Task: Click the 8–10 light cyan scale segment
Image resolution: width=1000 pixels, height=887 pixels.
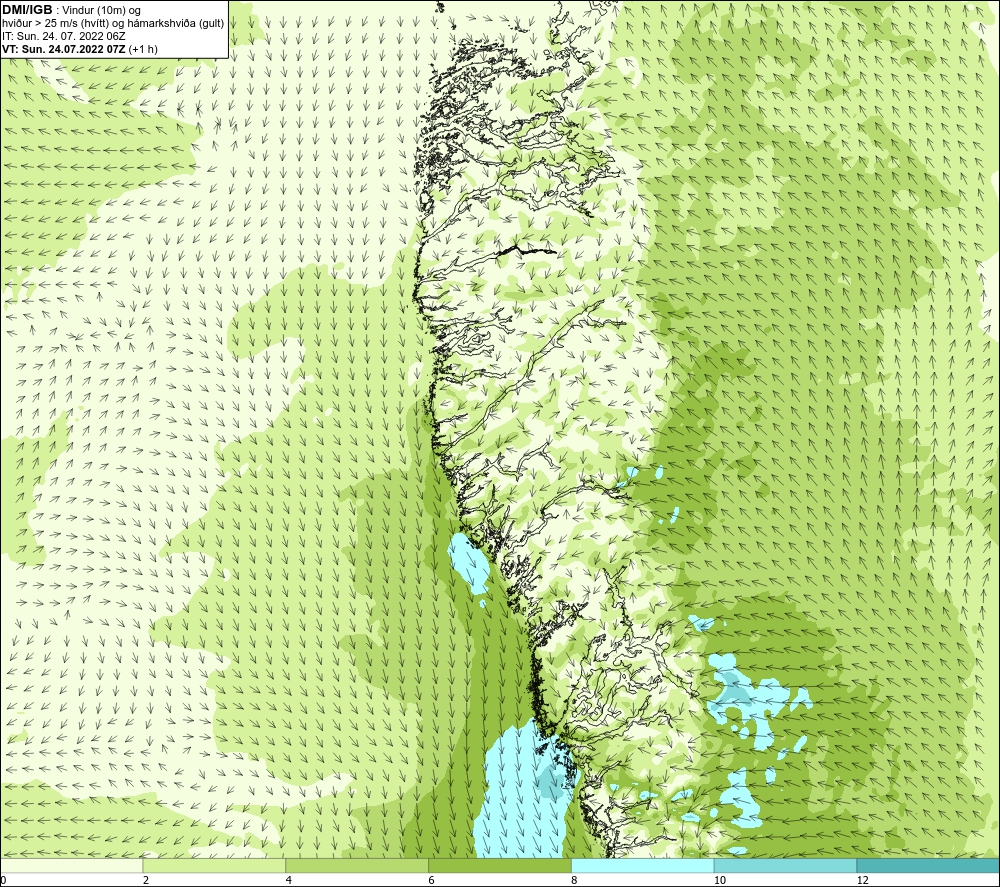Action: tap(642, 865)
